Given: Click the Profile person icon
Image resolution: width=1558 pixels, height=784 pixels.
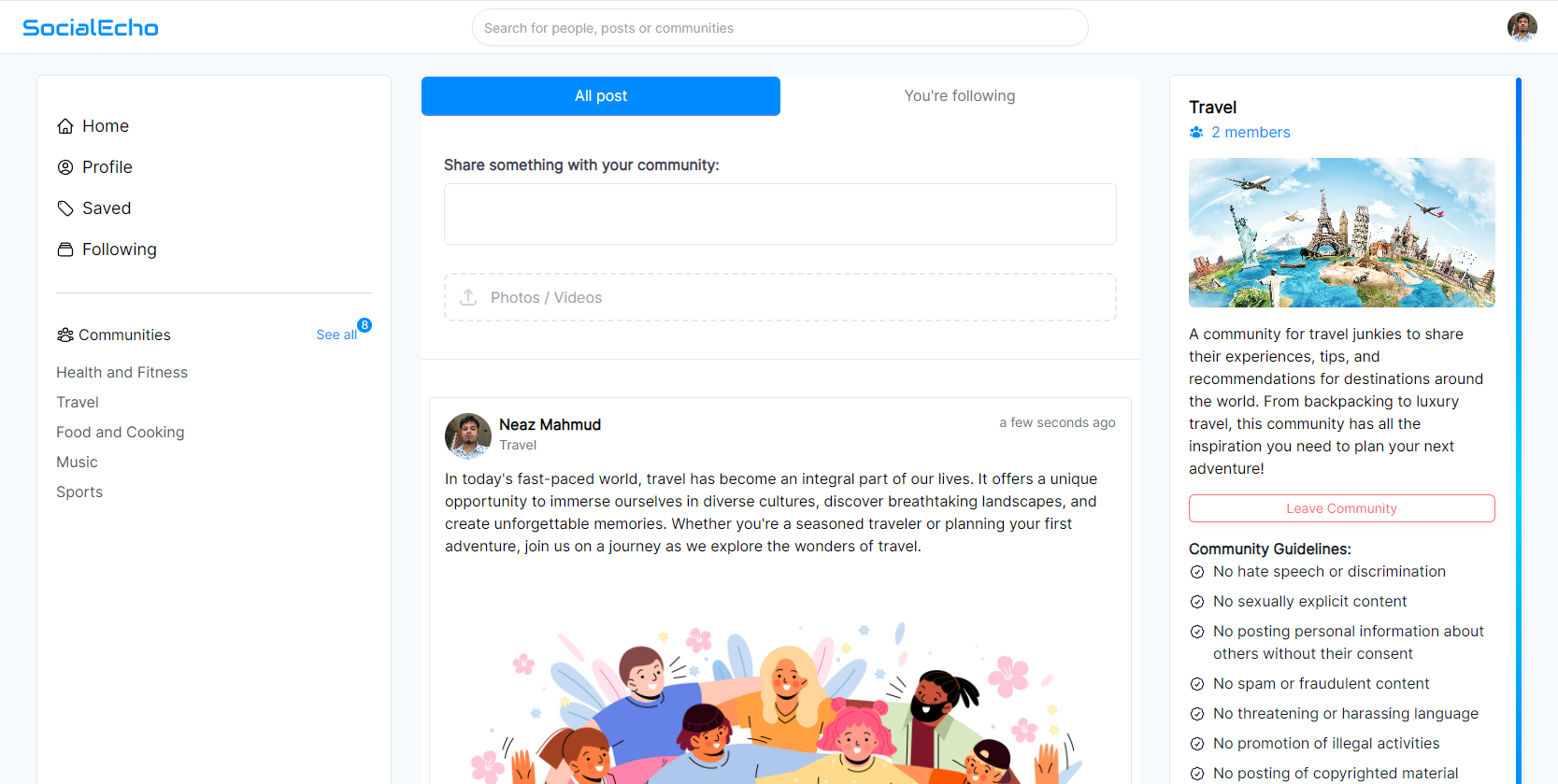Looking at the screenshot, I should pyautogui.click(x=65, y=167).
